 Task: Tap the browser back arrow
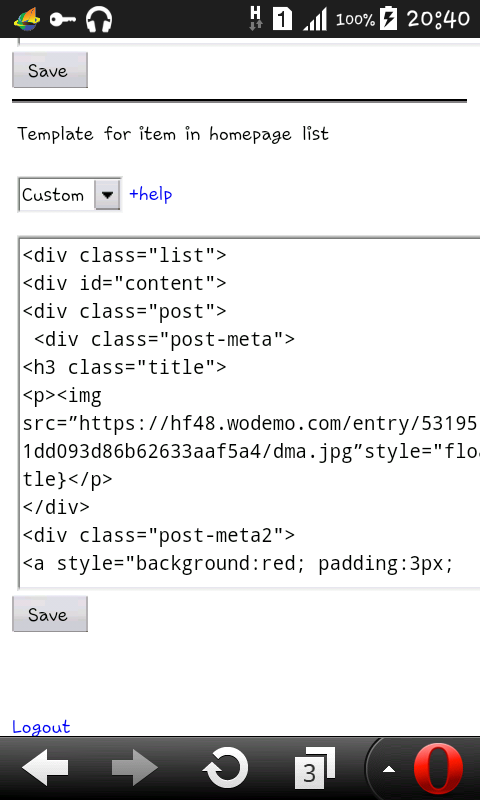45,767
